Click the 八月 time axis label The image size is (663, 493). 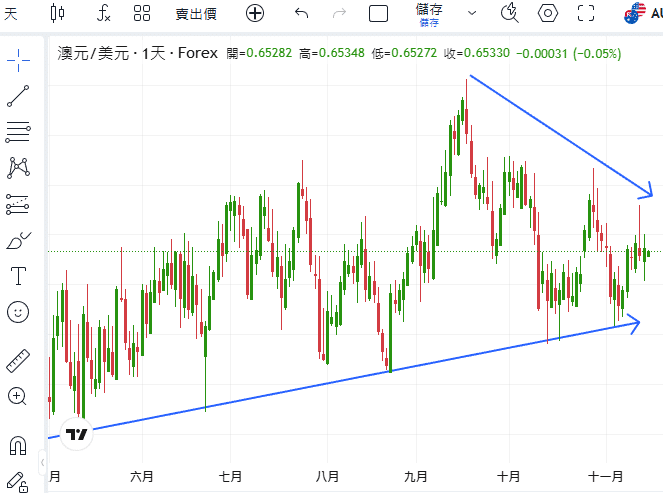(x=327, y=477)
